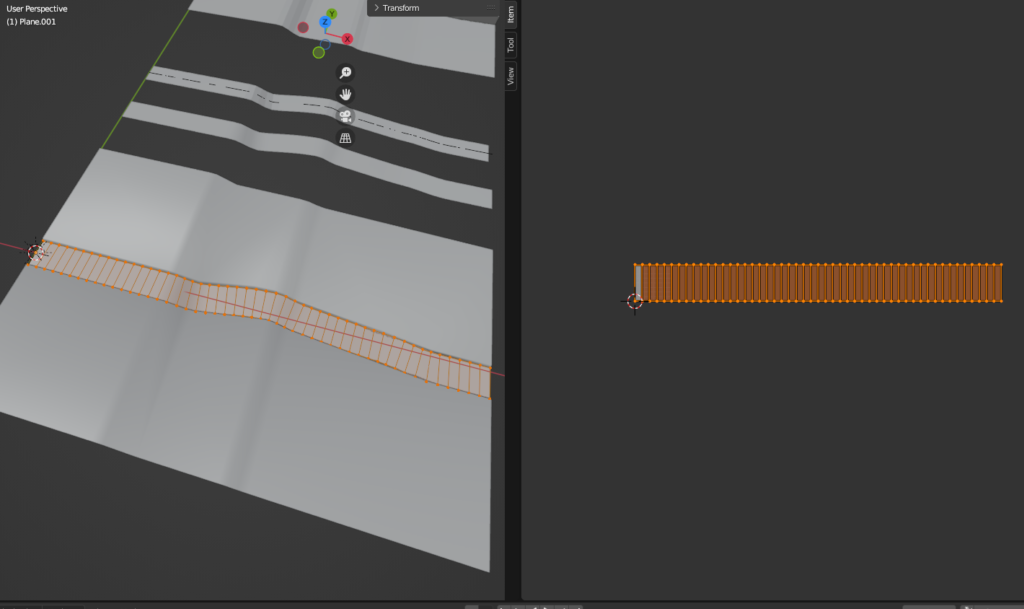Click the zoom magnifier icon in the viewport

click(345, 73)
